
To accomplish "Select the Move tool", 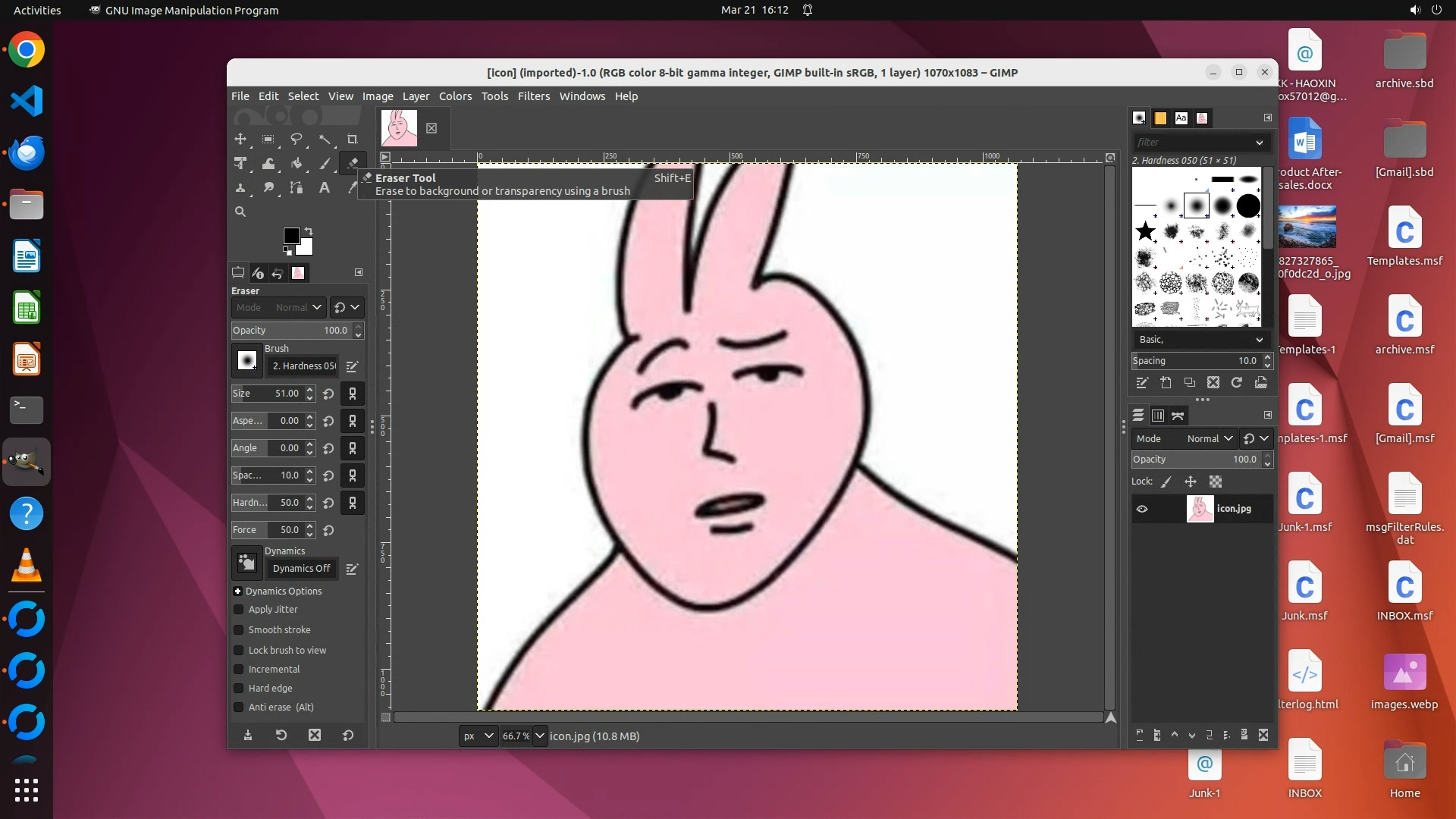I will [x=240, y=139].
